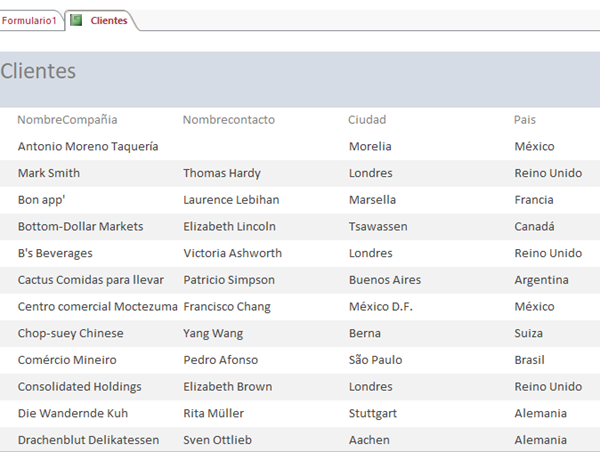Click the Argentina country cell
Image resolution: width=600 pixels, height=452 pixels.
click(x=541, y=280)
